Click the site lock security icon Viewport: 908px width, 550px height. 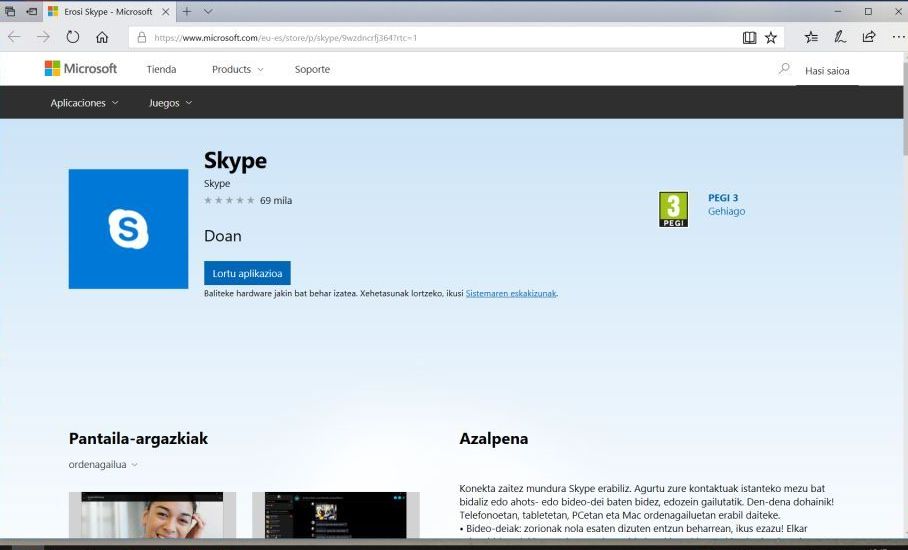[141, 38]
